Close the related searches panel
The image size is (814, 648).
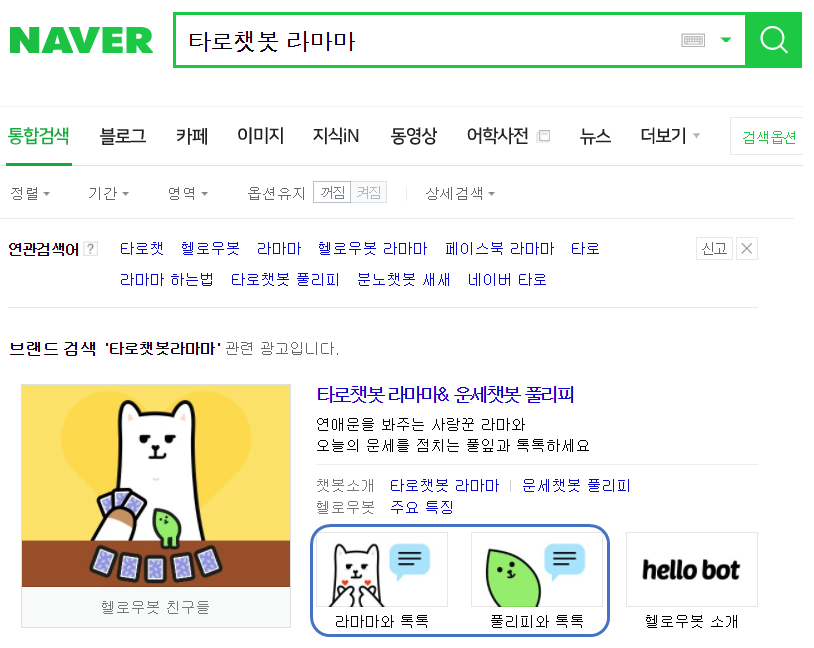pyautogui.click(x=747, y=249)
